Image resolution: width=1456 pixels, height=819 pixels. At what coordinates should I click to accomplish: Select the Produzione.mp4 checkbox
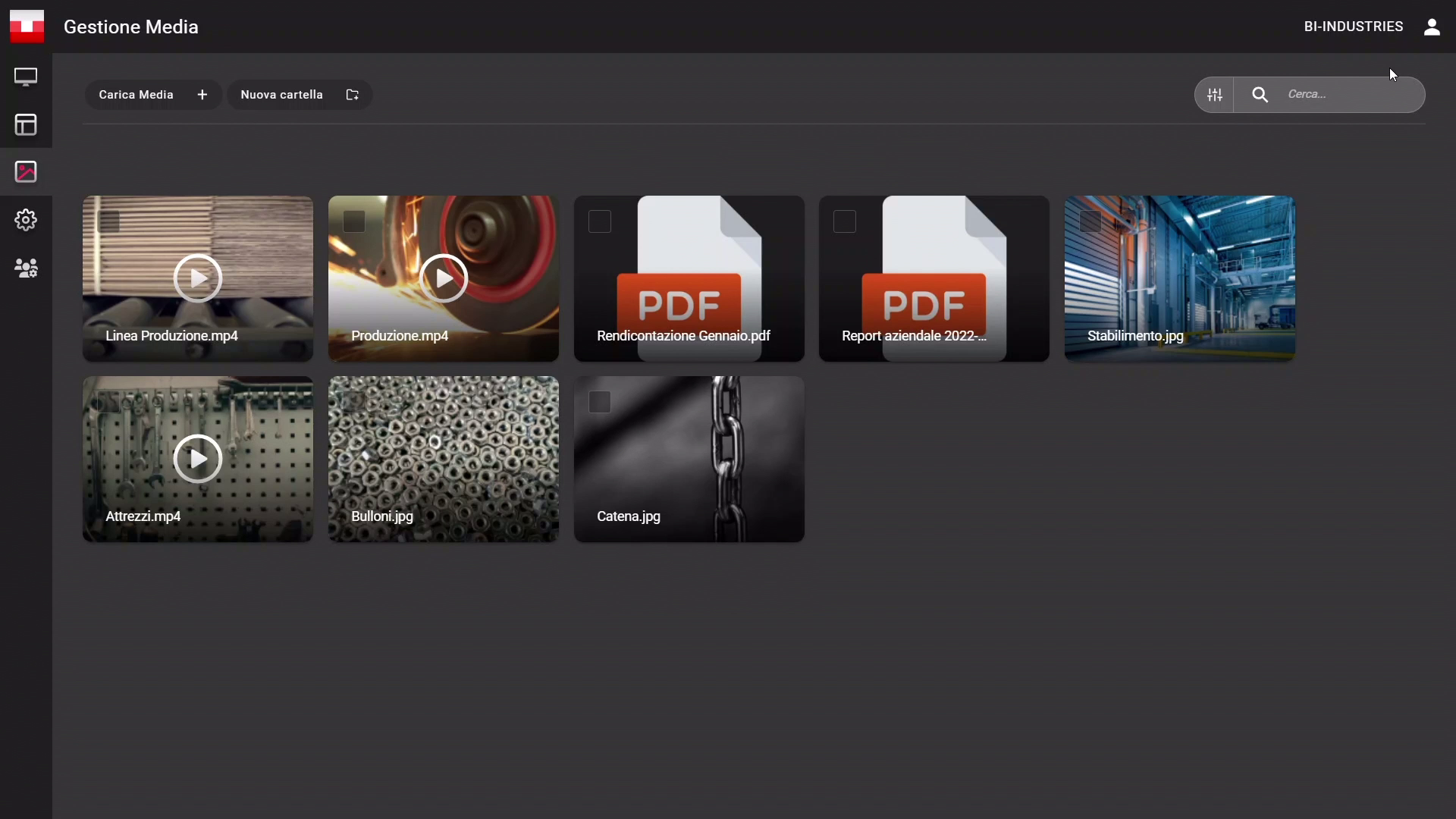click(354, 221)
